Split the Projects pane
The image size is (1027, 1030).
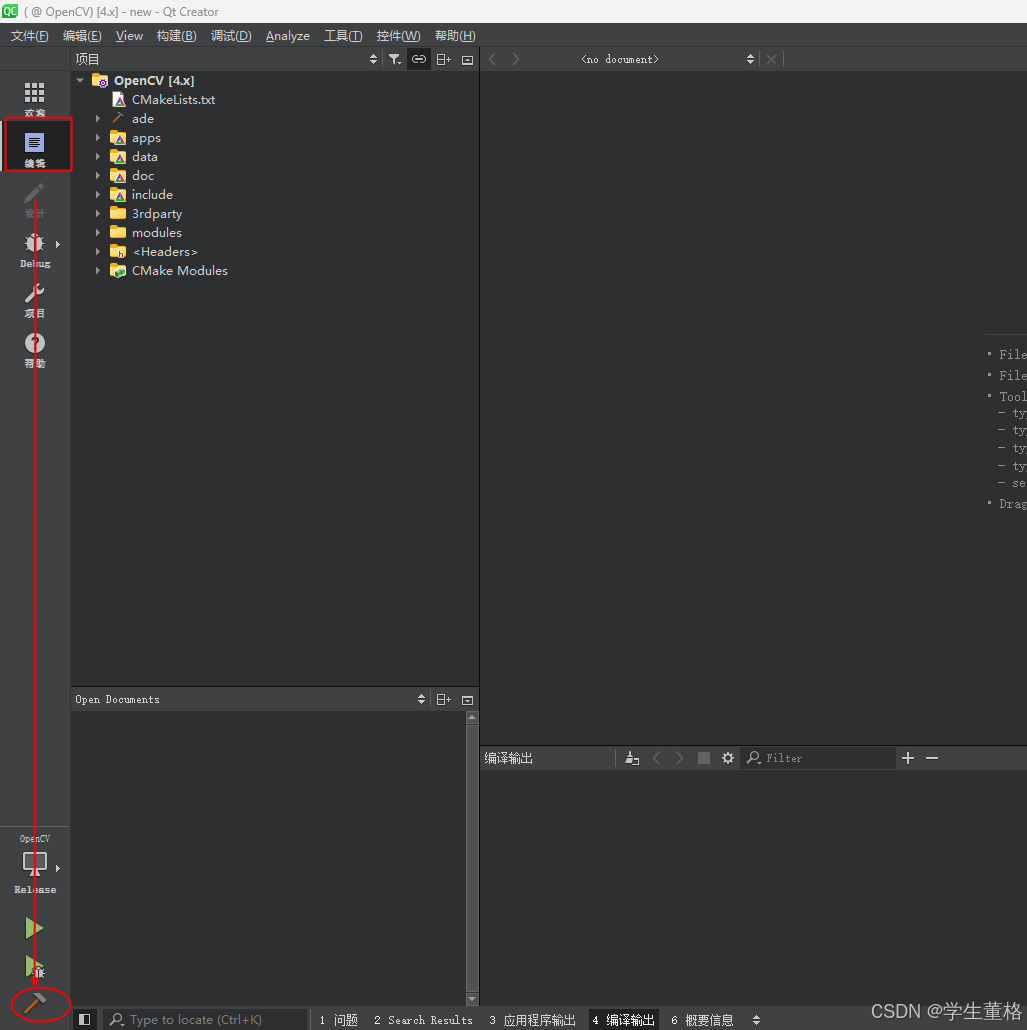coord(444,59)
